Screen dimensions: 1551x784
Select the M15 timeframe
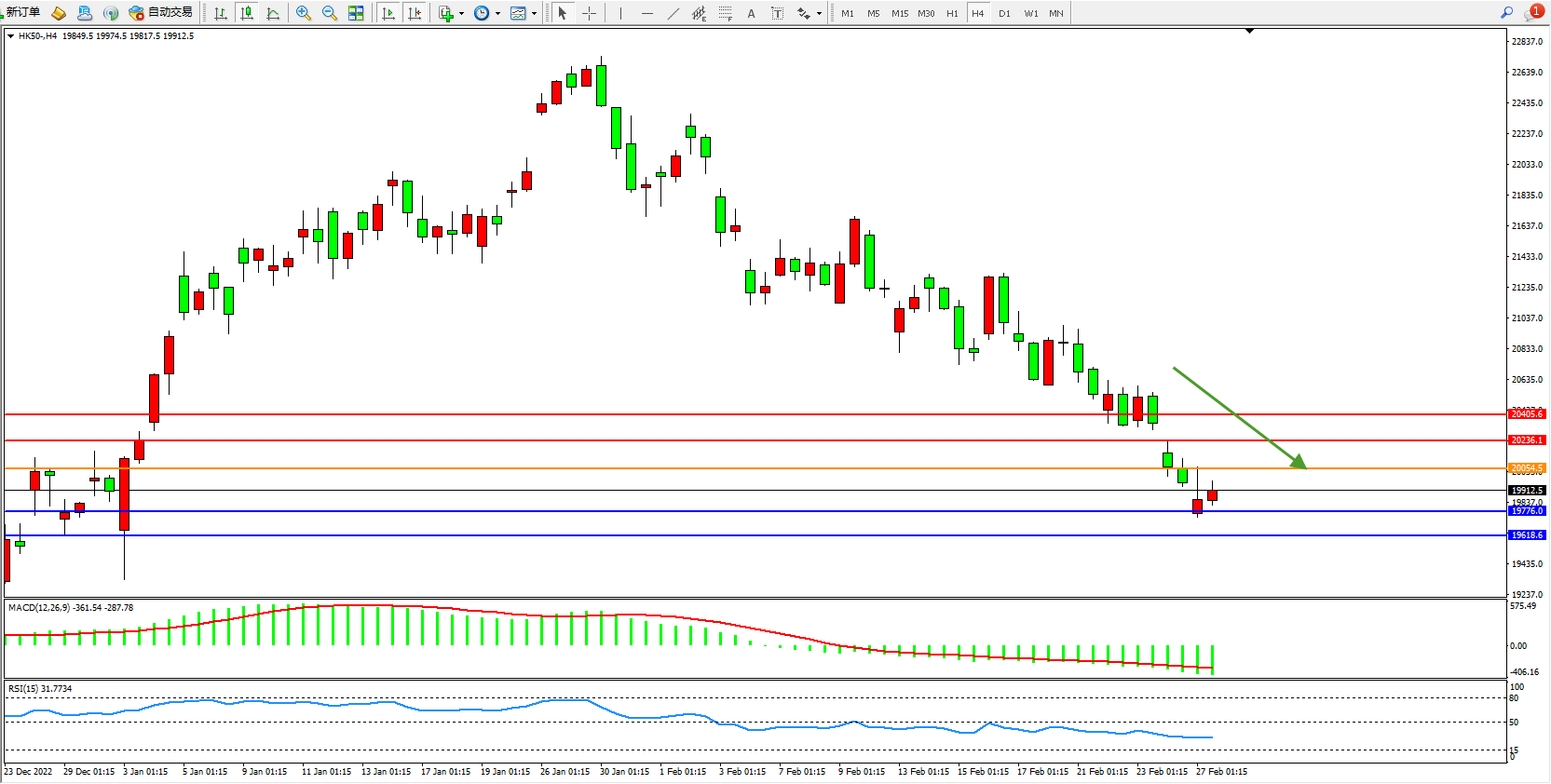(899, 13)
